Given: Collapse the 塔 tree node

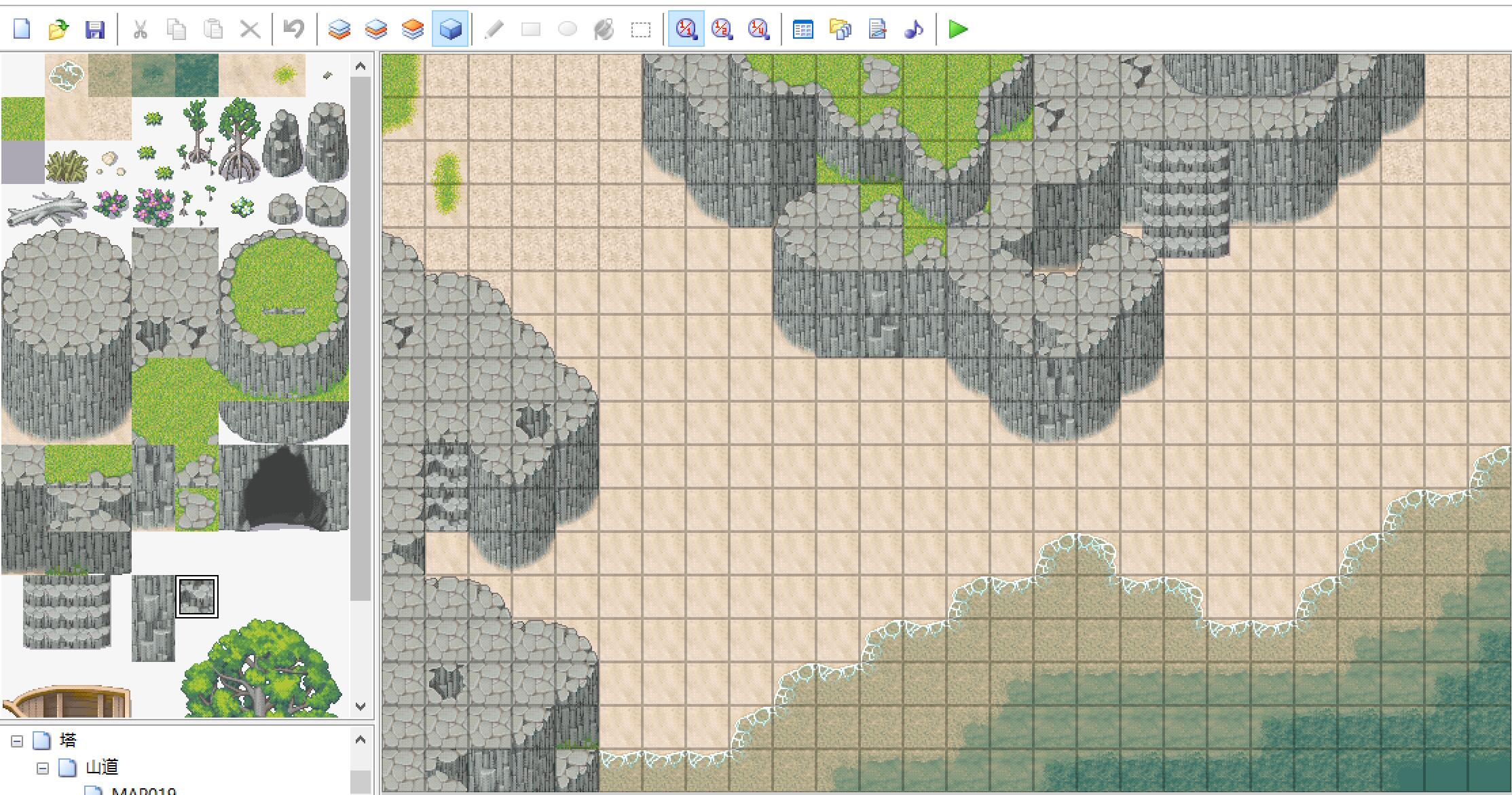Looking at the screenshot, I should coord(17,741).
